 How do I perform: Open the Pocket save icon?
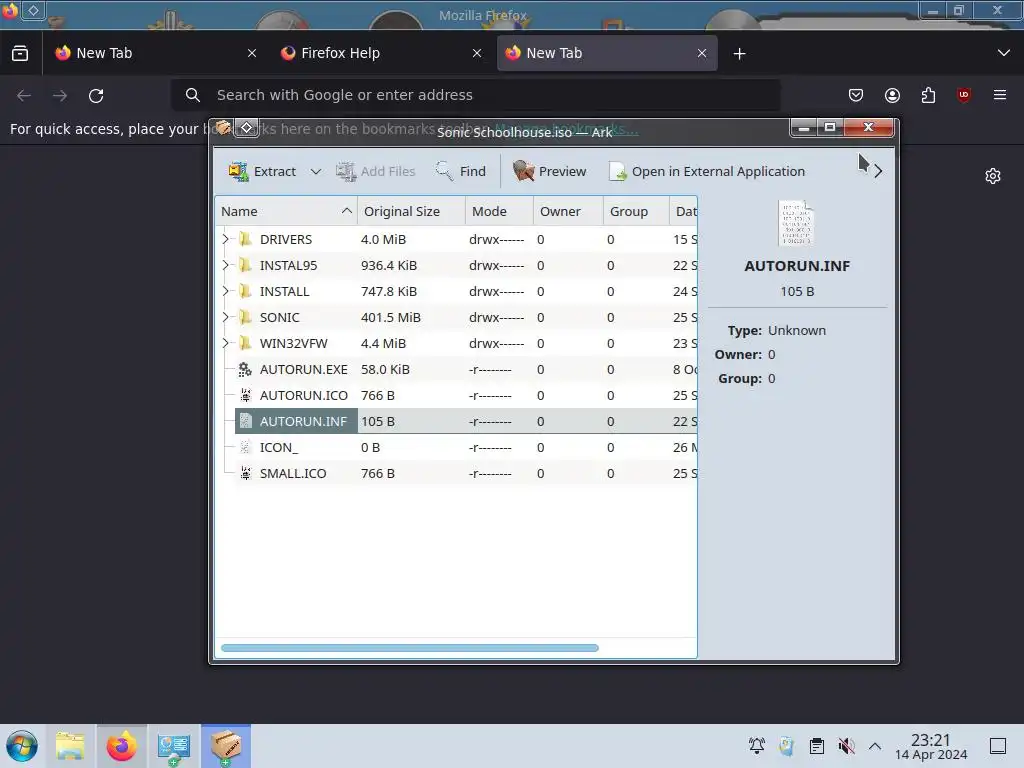[x=856, y=95]
